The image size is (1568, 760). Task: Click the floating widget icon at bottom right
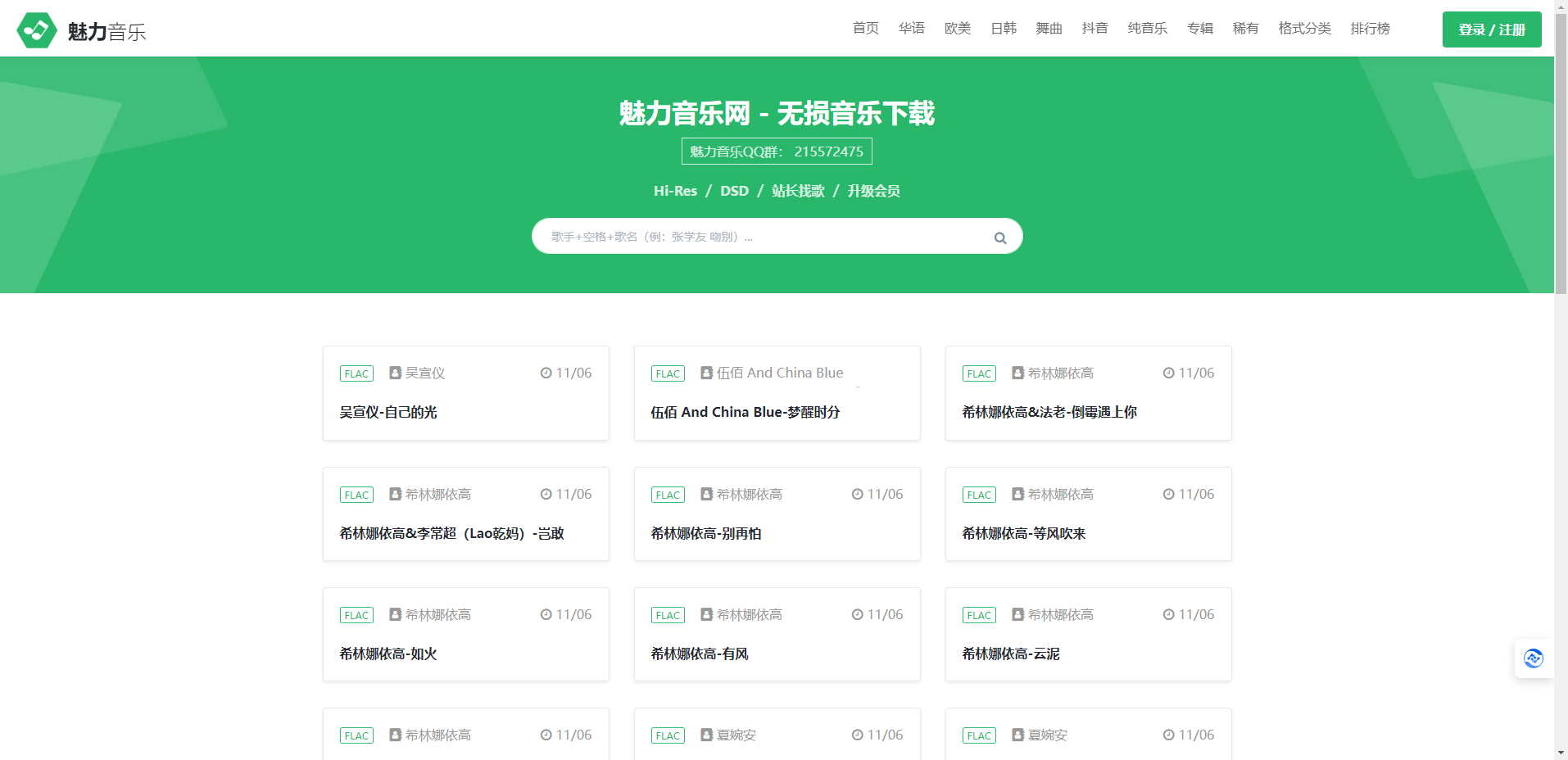[x=1533, y=658]
